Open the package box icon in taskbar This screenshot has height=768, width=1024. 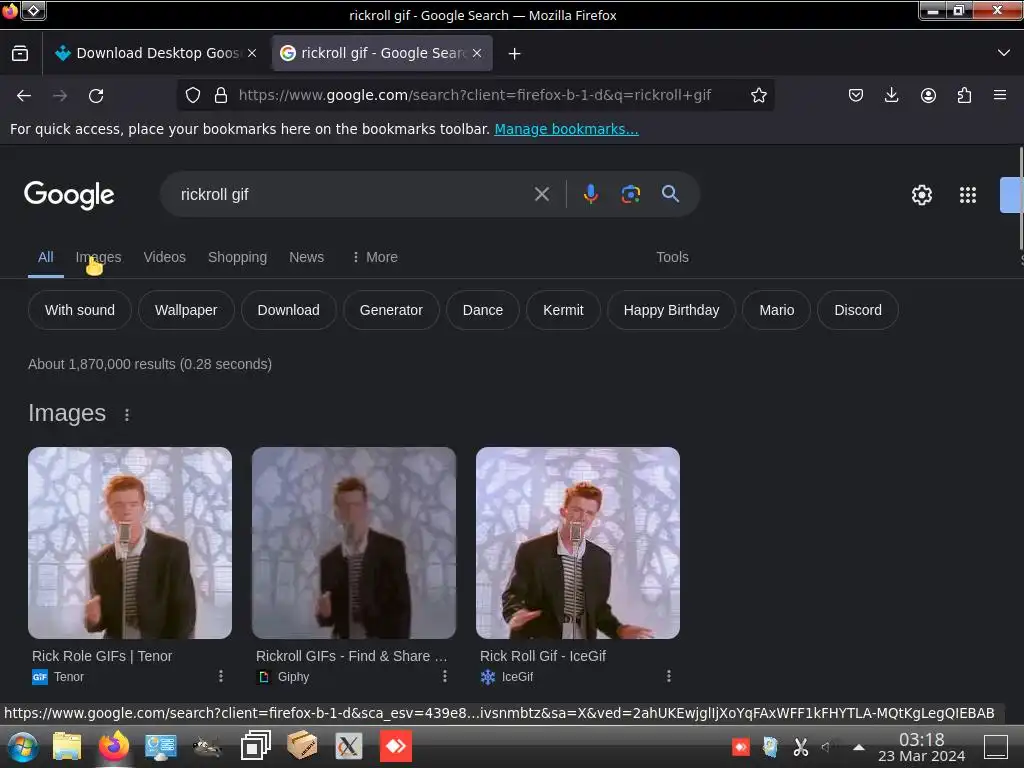[x=302, y=746]
